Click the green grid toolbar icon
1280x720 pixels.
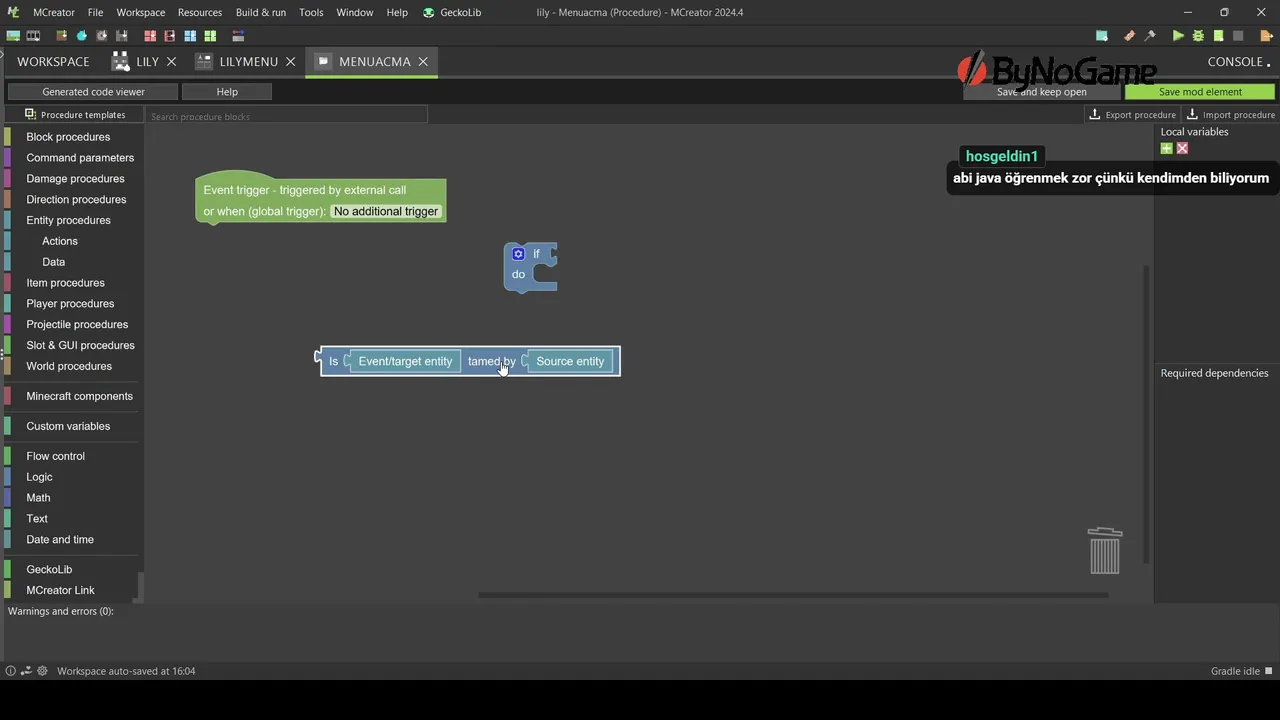[210, 36]
